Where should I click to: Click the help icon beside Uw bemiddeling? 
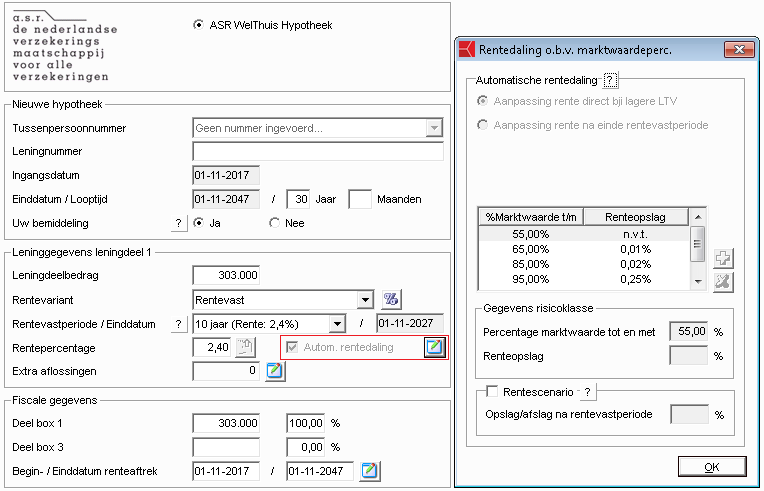[179, 224]
